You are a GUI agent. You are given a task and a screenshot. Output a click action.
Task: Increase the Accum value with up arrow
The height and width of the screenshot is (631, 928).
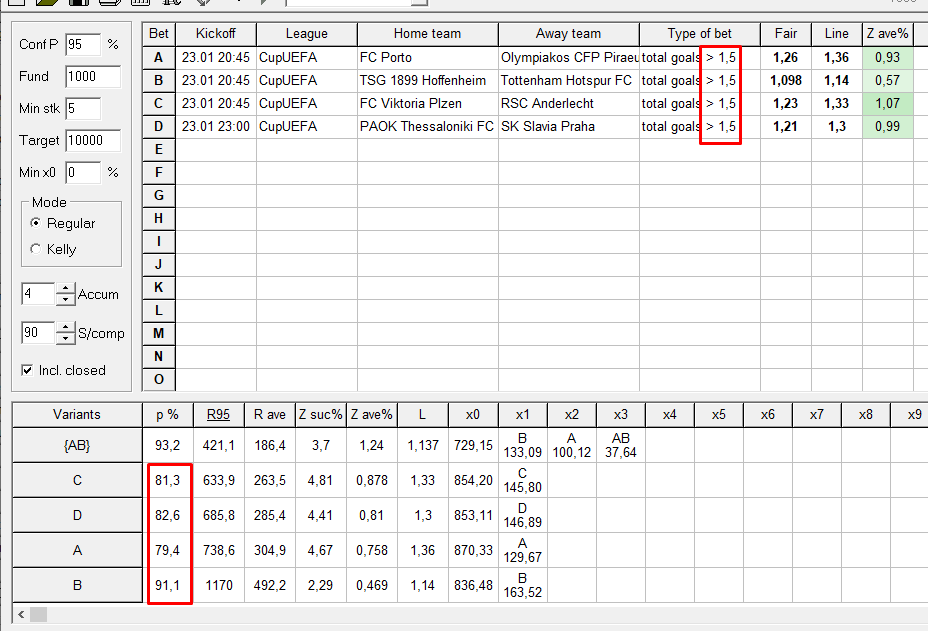click(x=65, y=289)
